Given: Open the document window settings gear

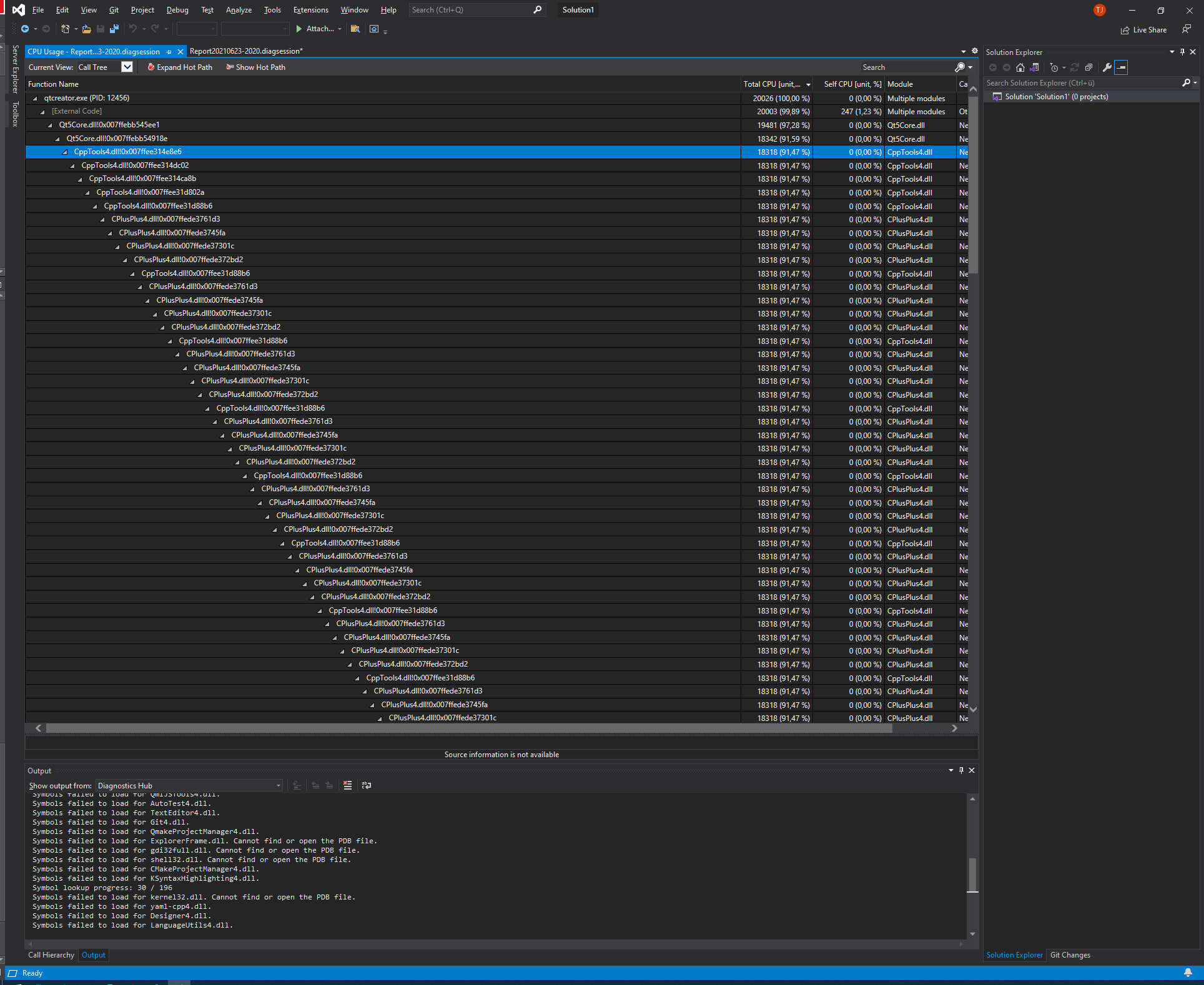Looking at the screenshot, I should 974,51.
